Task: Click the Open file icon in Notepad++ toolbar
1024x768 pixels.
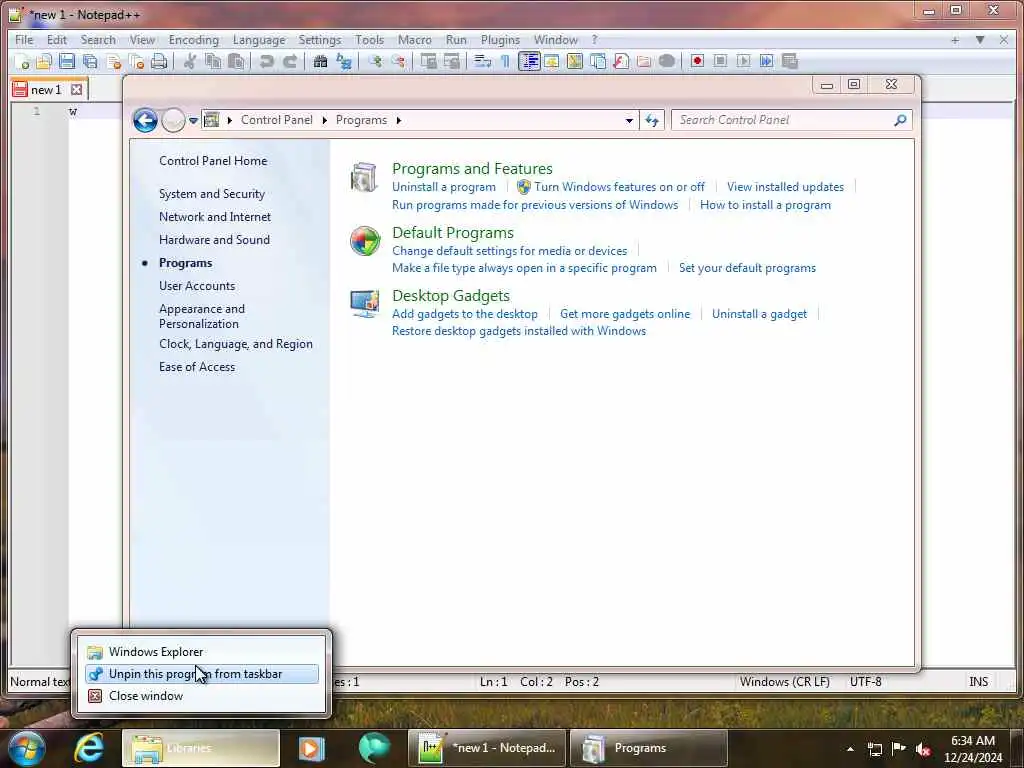Action: [x=44, y=61]
